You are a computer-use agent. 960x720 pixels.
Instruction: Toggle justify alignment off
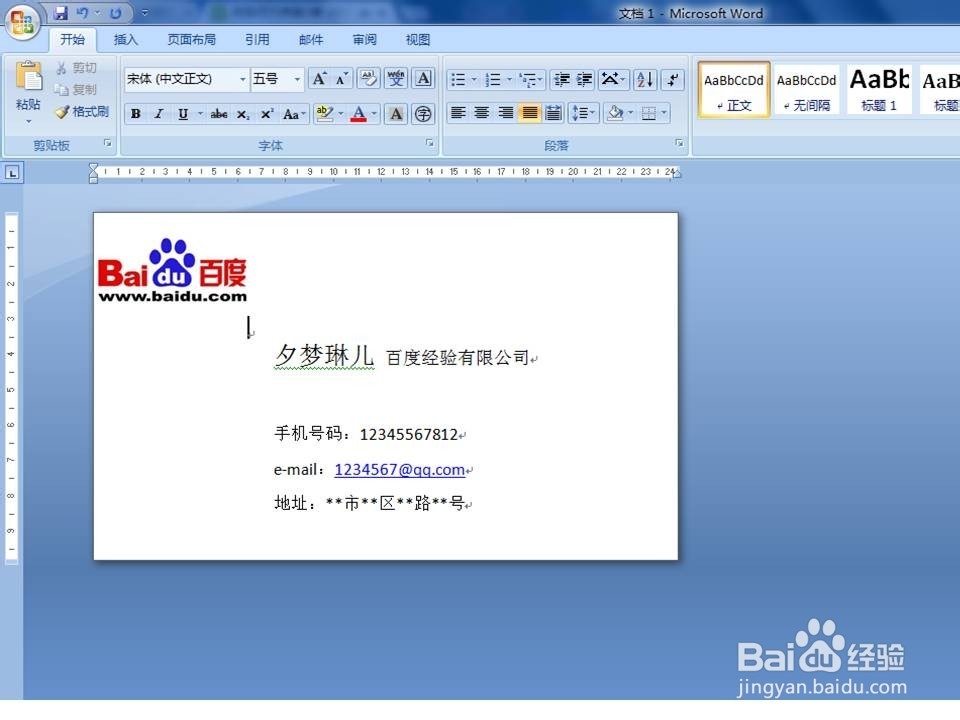click(x=527, y=113)
